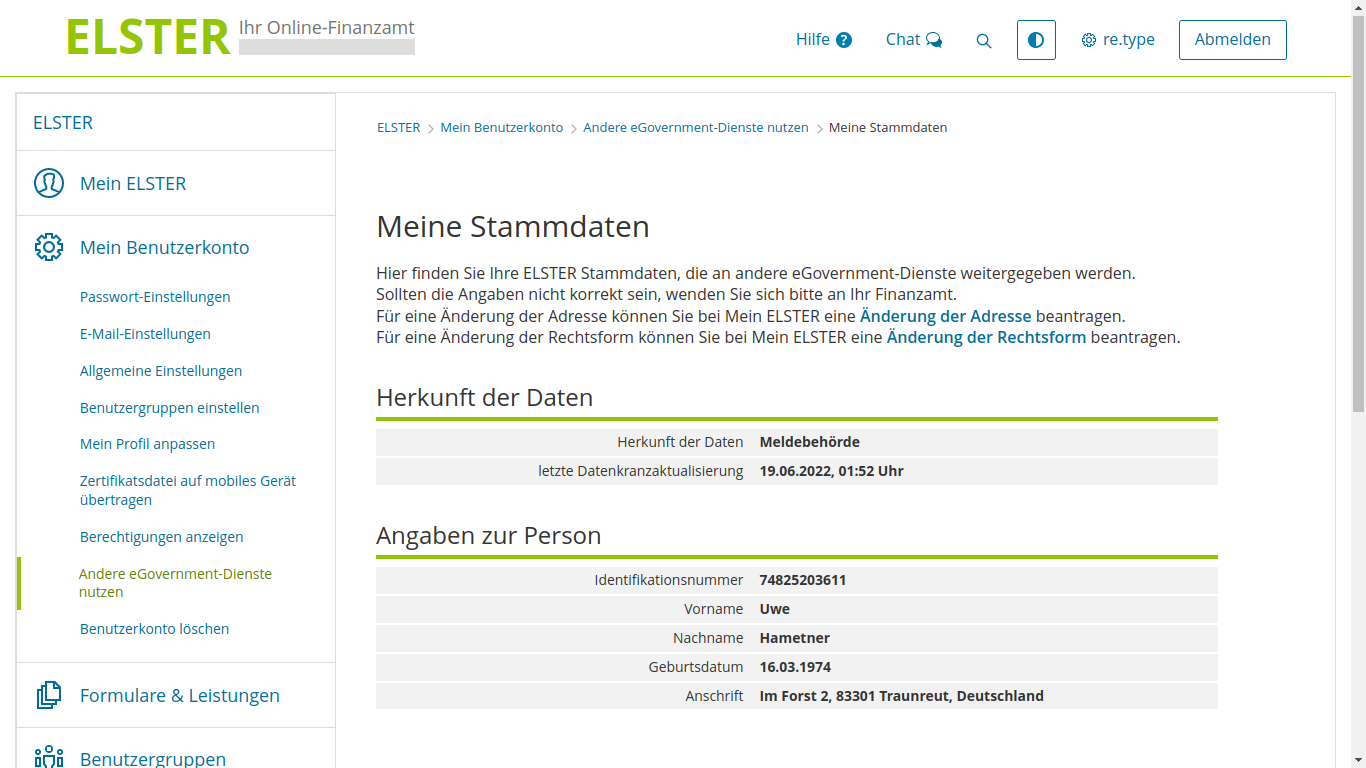
Task: Click Mein Benutzerkonto breadcrumb
Action: coord(502,128)
